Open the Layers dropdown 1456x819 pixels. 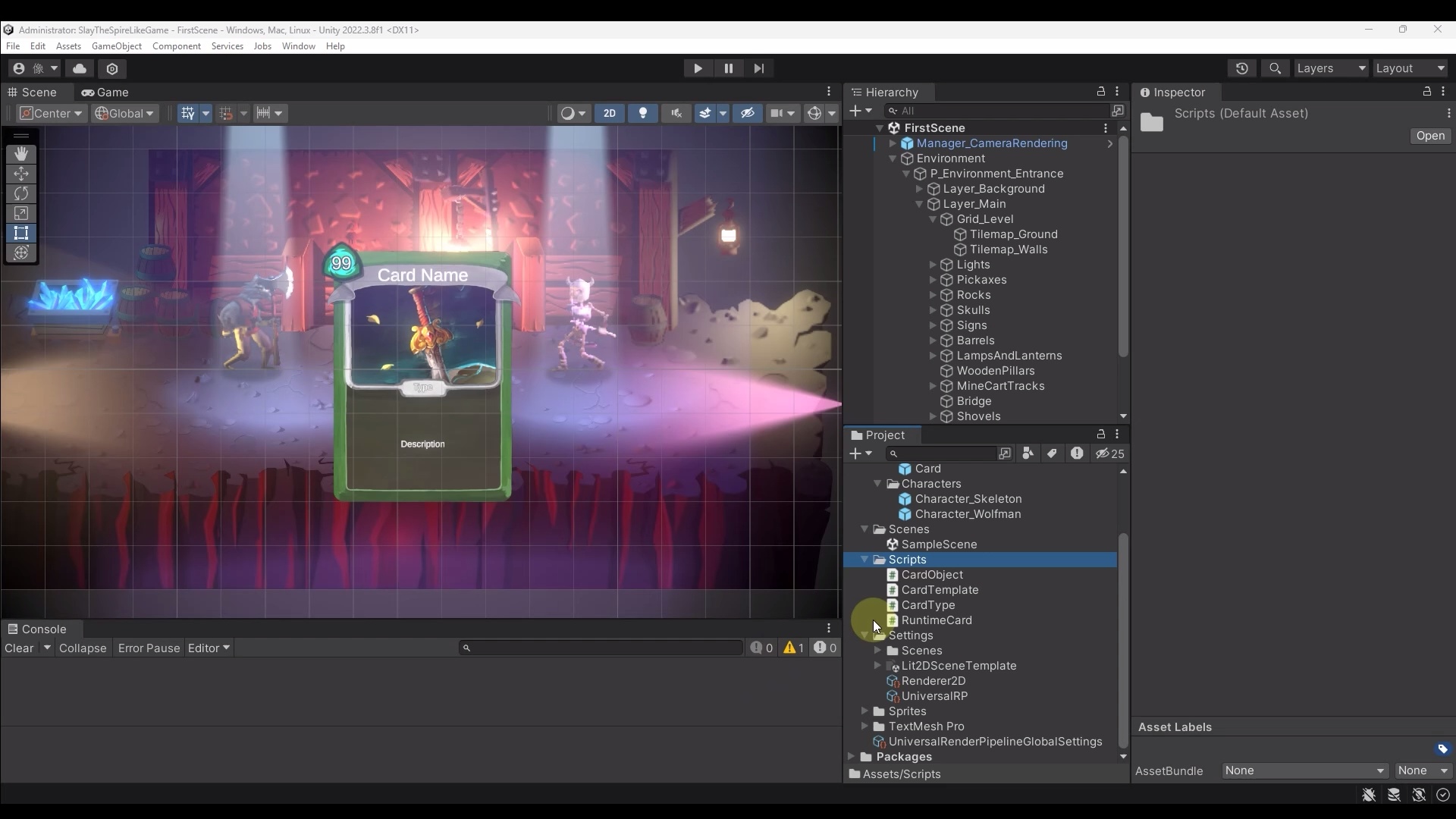(1331, 68)
